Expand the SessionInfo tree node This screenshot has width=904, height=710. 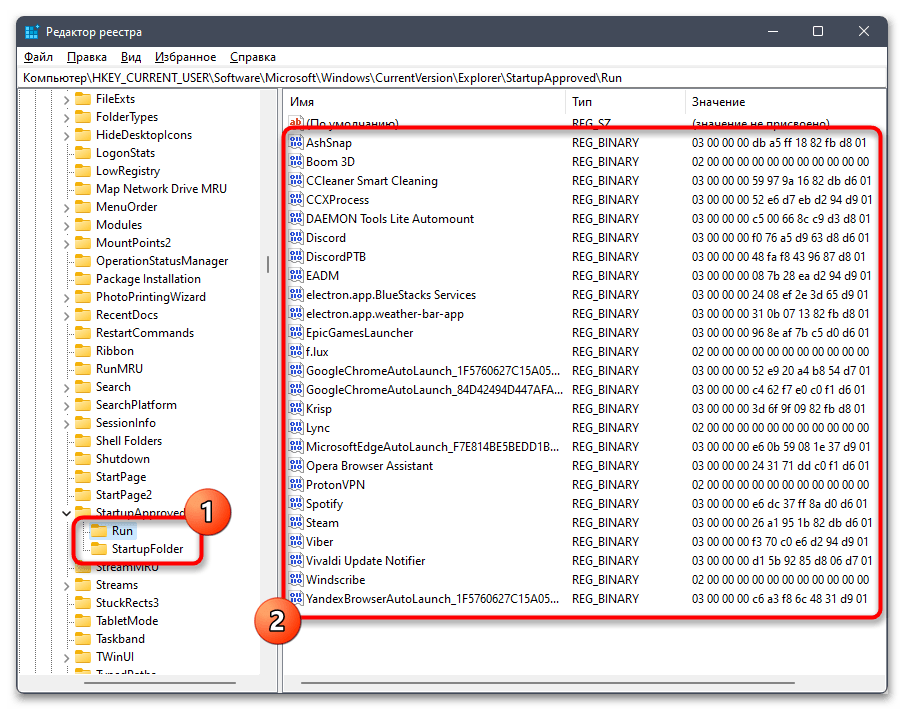click(66, 424)
